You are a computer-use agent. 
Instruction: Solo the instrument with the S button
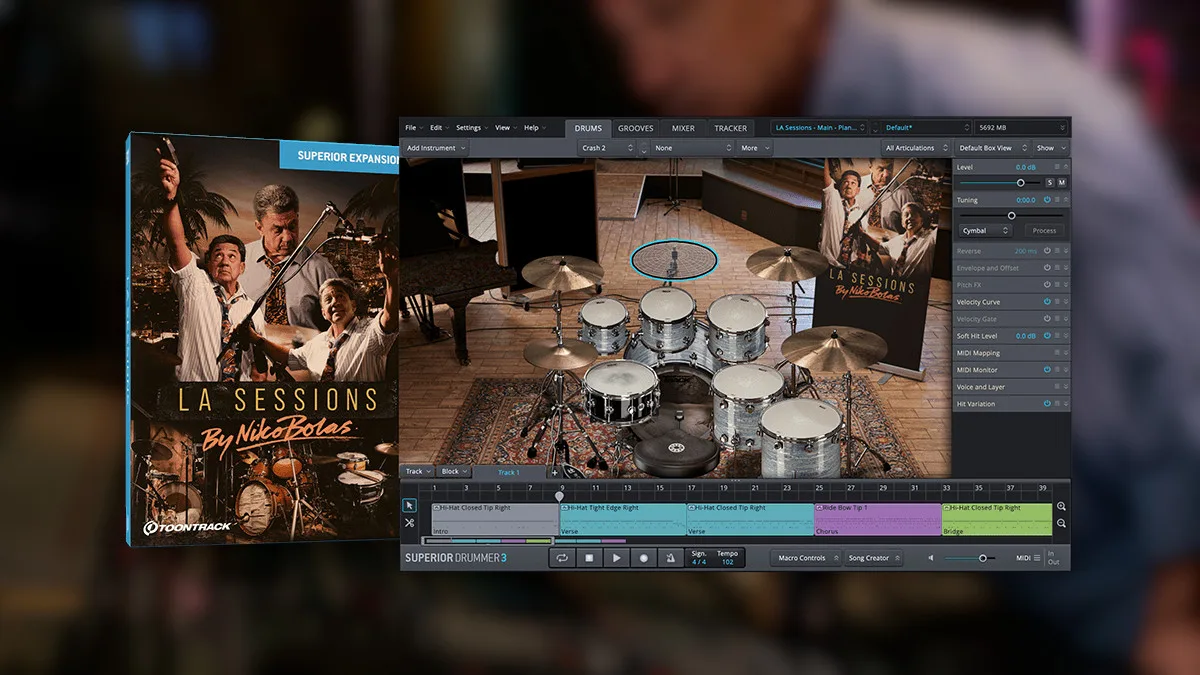point(1050,183)
